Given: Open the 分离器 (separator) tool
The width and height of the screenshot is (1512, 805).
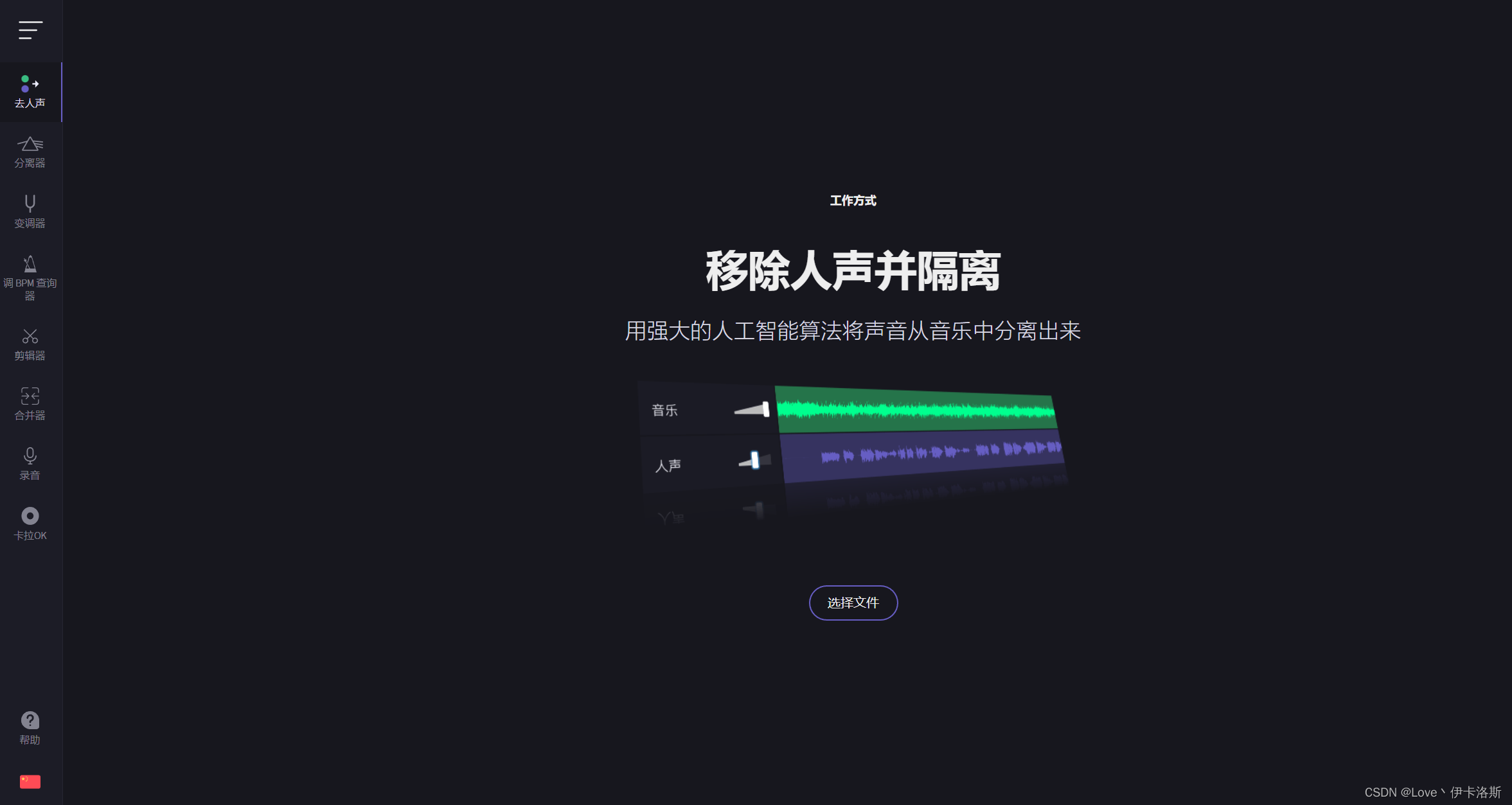Looking at the screenshot, I should point(30,152).
